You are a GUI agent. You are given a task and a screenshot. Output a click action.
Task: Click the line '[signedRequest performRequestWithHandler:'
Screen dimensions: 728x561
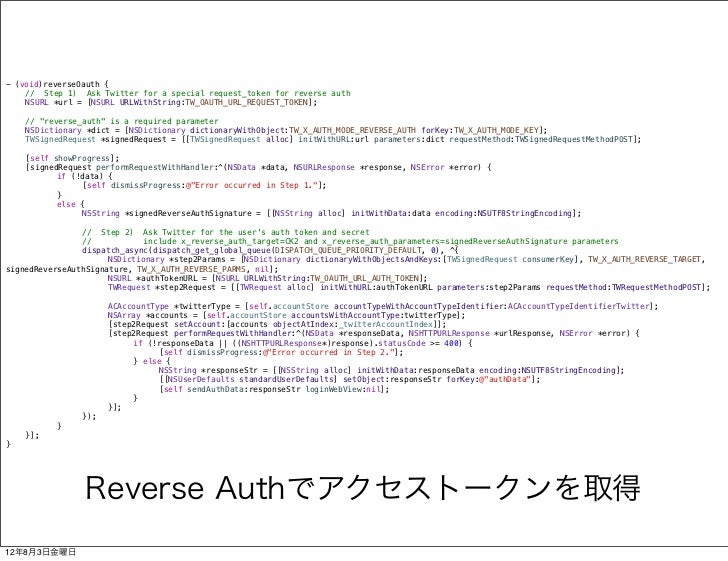point(259,167)
